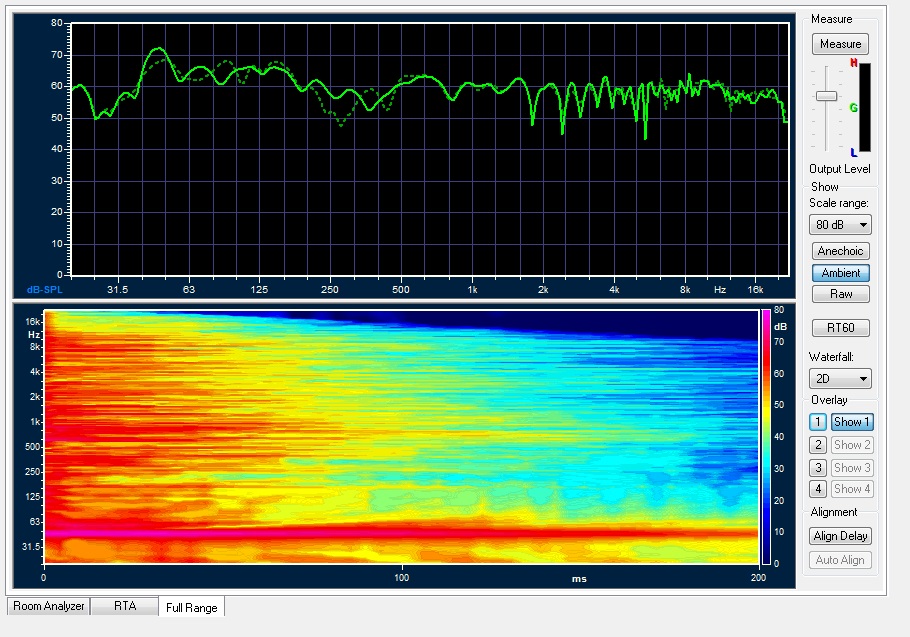Select the Full Range tab
910x637 pixels.
pyautogui.click(x=191, y=607)
